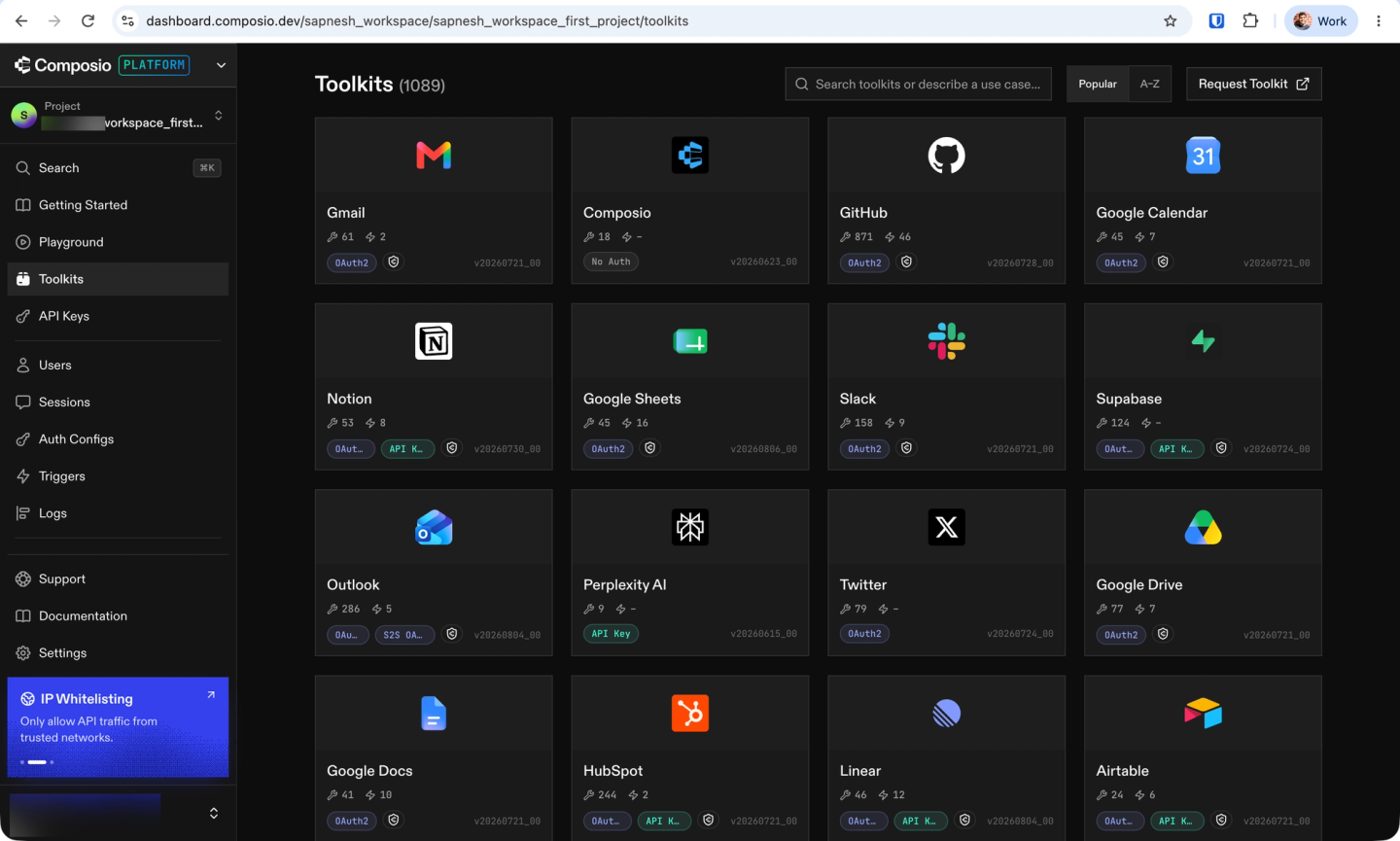Click the GitHub shield icon
Viewport: 1400px width, 841px height.
(906, 263)
